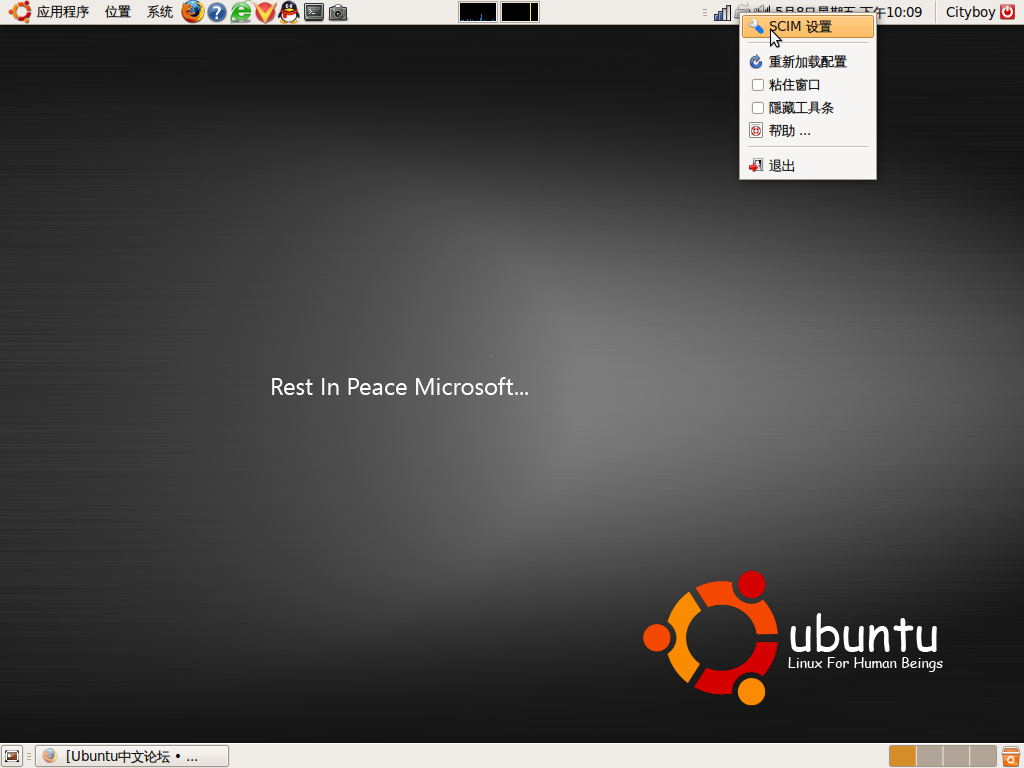Click the first system monitor graph applet
Screen dimensions: 1024x768
[478, 12]
